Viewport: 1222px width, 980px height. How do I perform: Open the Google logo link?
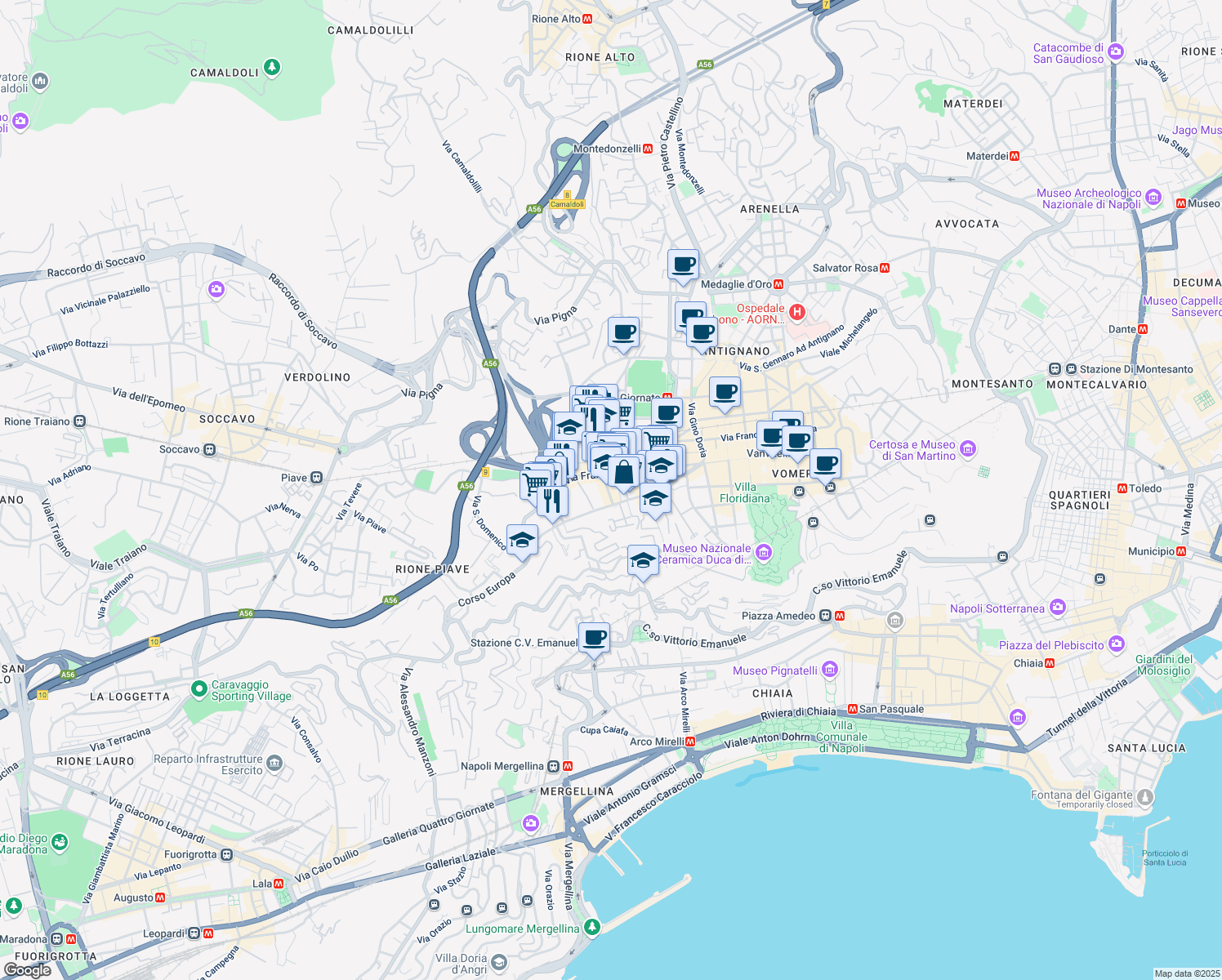click(27, 970)
